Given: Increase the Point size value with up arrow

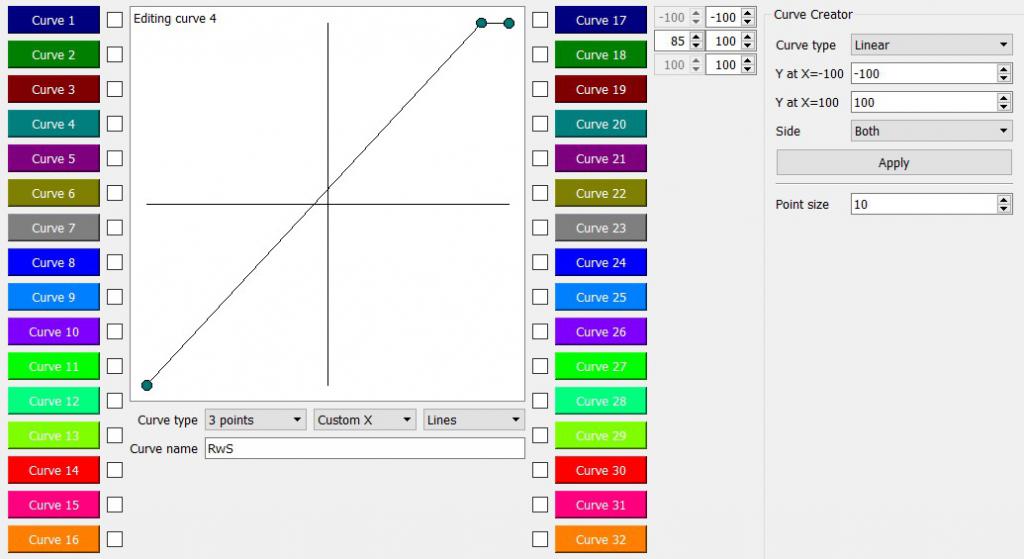Looking at the screenshot, I should click(1004, 199).
